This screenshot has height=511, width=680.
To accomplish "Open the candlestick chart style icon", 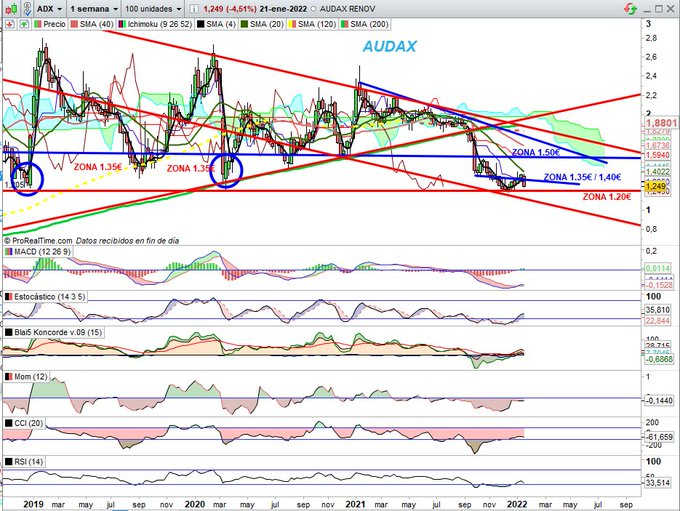I will tap(11, 8).
